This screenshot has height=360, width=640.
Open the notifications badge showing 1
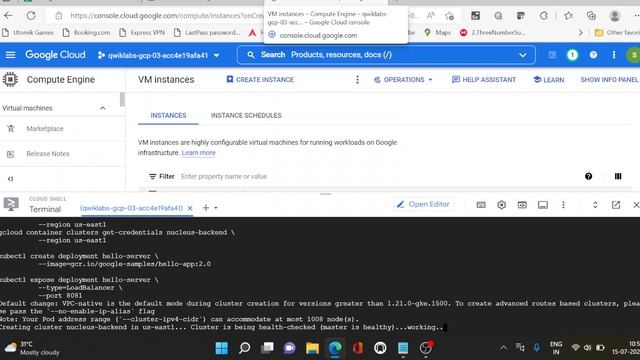tap(572, 55)
